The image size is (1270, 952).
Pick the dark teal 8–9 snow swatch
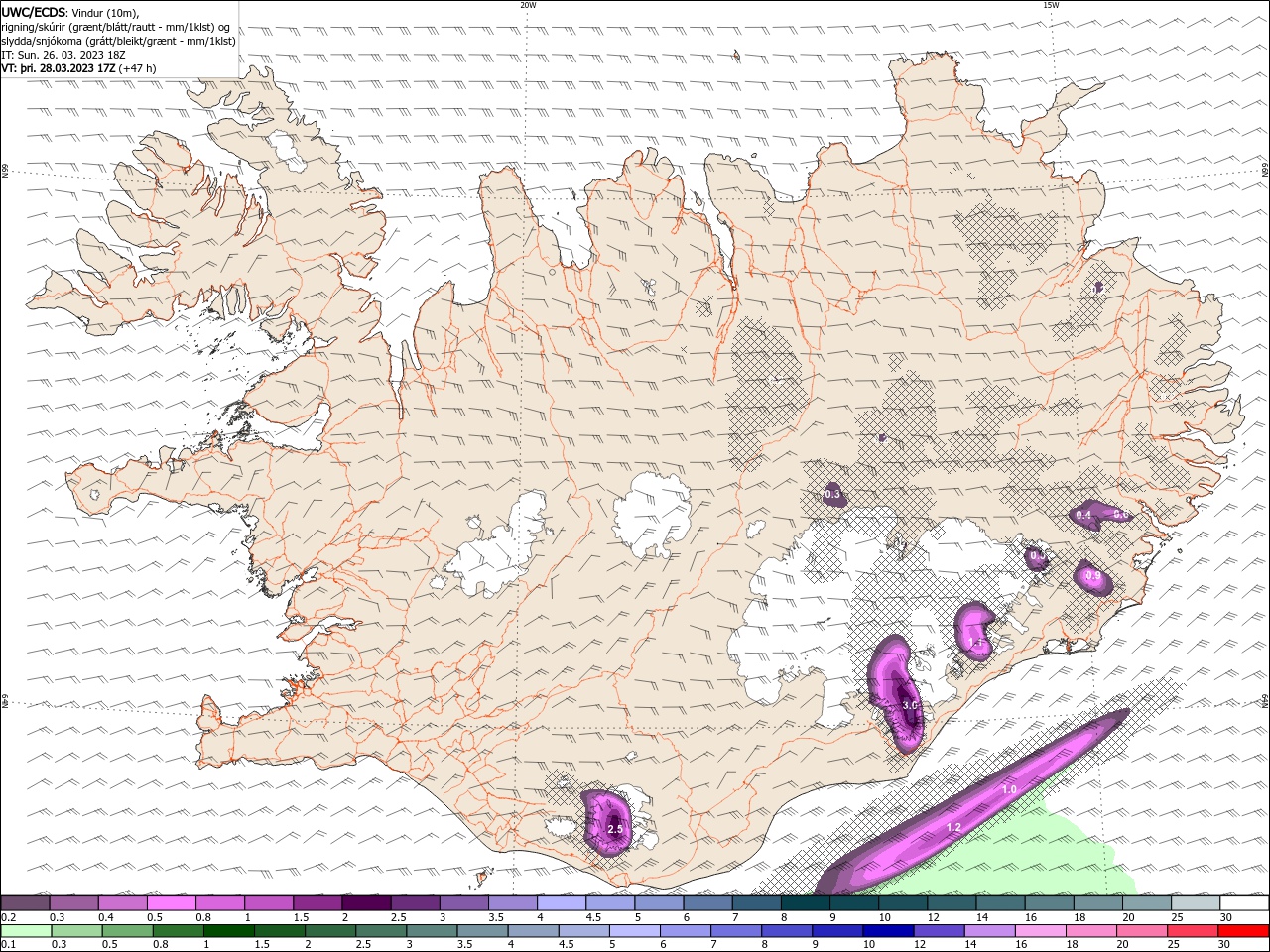(x=806, y=902)
